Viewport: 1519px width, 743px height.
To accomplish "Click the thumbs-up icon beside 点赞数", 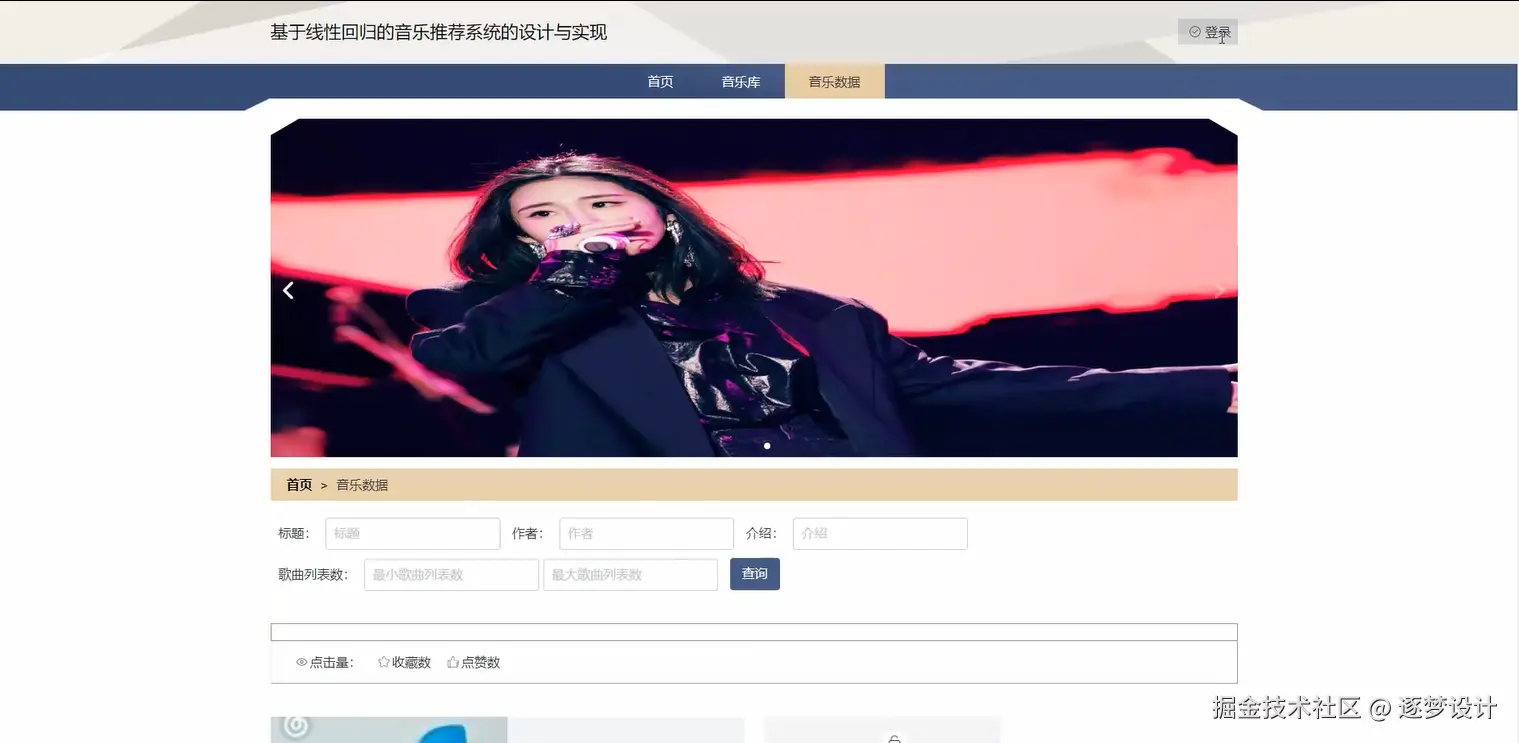I will point(452,661).
